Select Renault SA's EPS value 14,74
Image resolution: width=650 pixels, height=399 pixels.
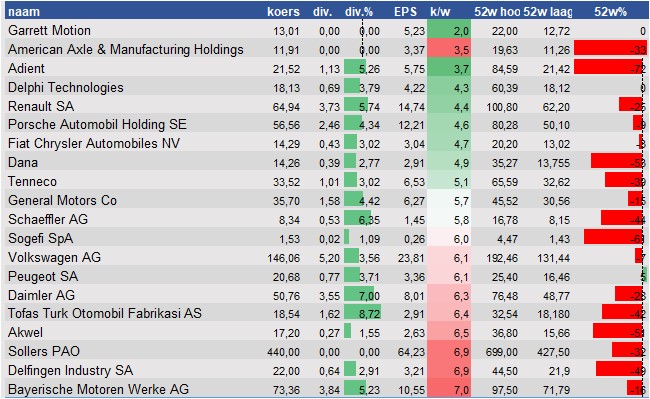click(412, 107)
